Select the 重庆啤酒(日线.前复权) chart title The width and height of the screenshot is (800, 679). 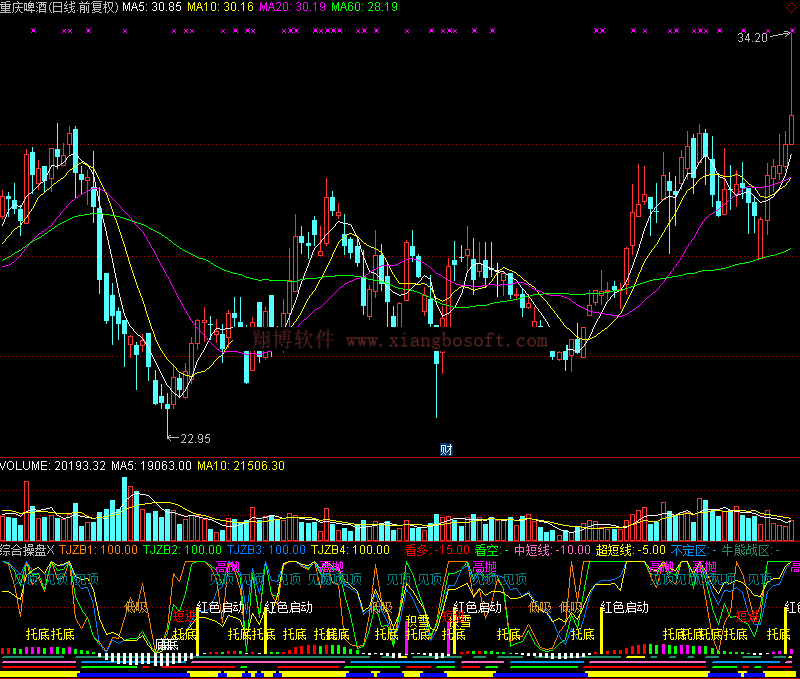click(x=59, y=7)
